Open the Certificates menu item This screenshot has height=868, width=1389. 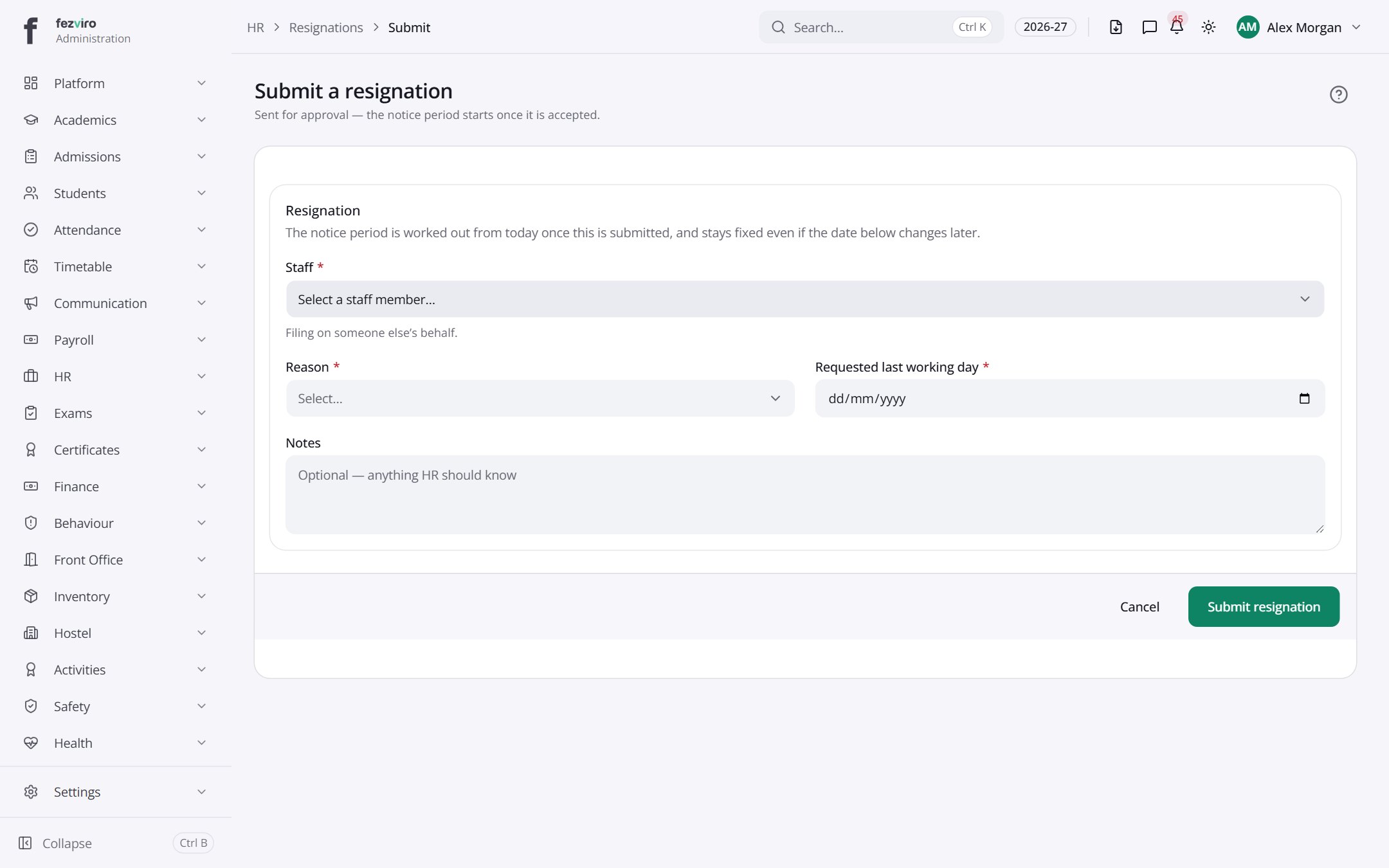(116, 449)
